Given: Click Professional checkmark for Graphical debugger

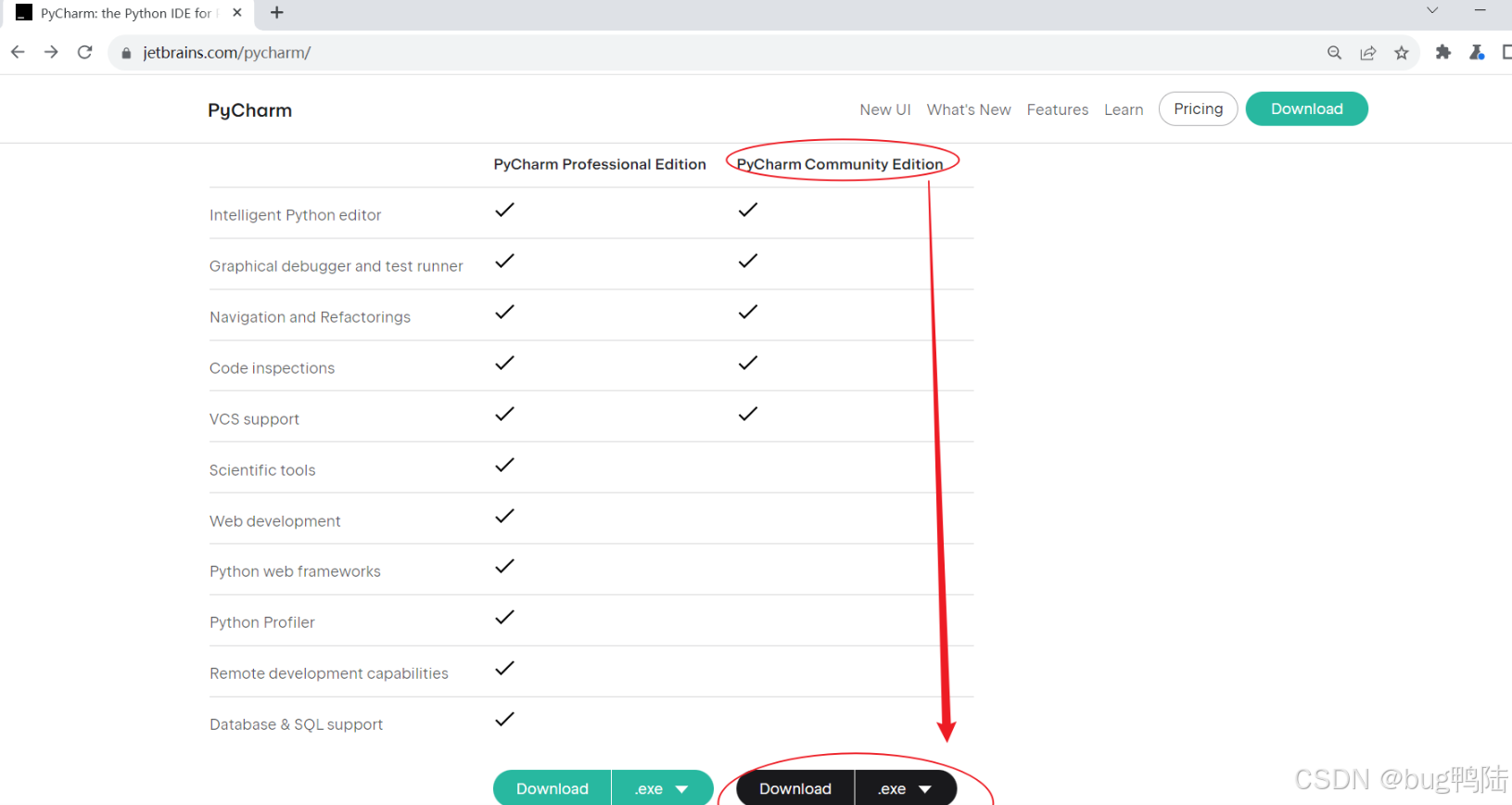Looking at the screenshot, I should (504, 261).
